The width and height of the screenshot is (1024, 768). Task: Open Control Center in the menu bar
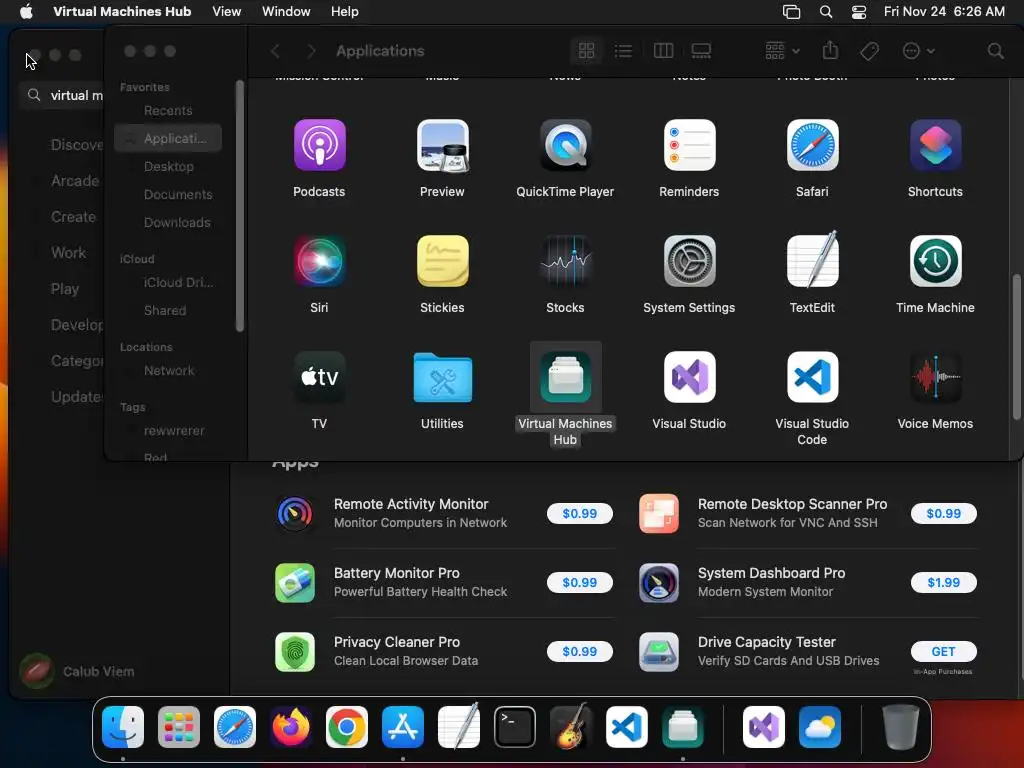click(859, 12)
